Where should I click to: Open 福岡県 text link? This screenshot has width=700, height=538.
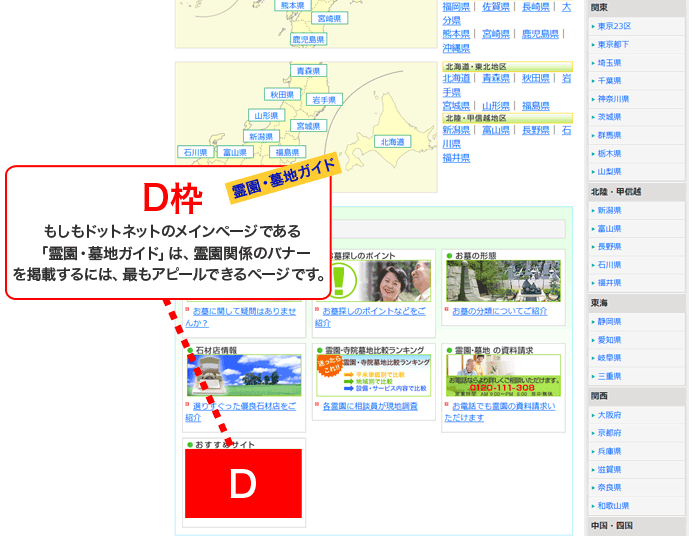(x=456, y=7)
